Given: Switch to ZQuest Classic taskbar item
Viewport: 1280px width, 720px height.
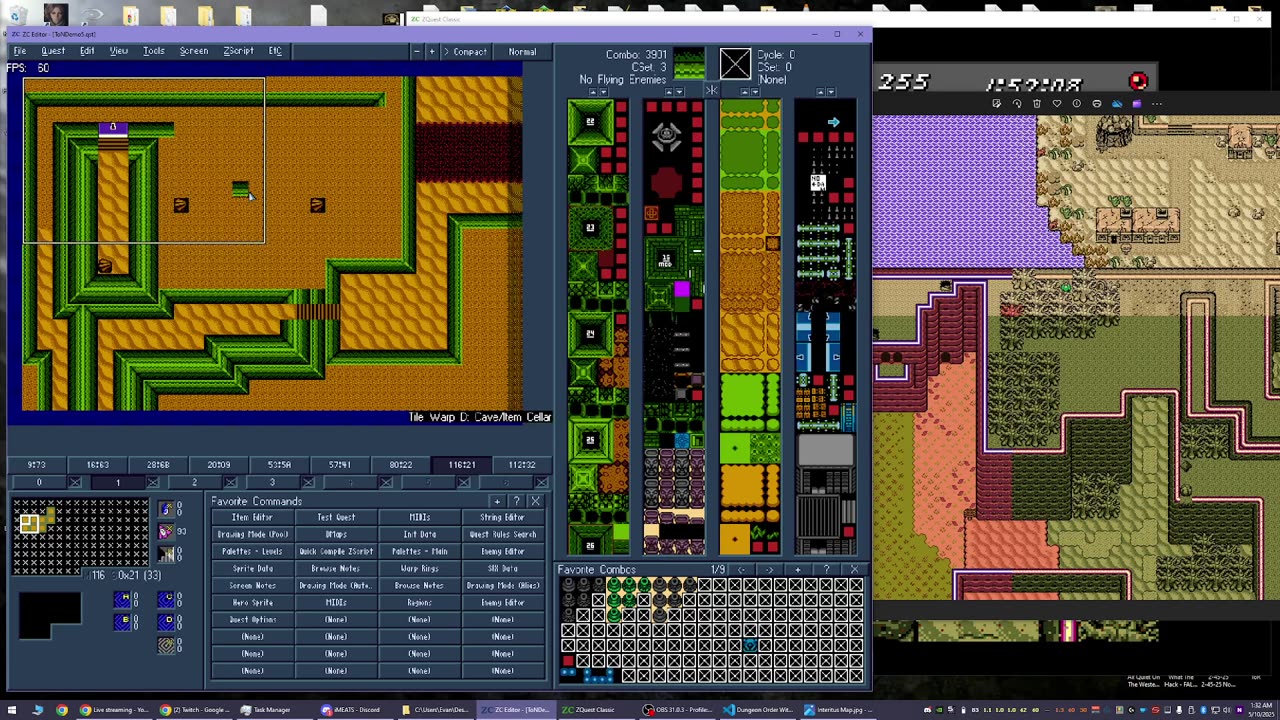Looking at the screenshot, I should point(596,710).
